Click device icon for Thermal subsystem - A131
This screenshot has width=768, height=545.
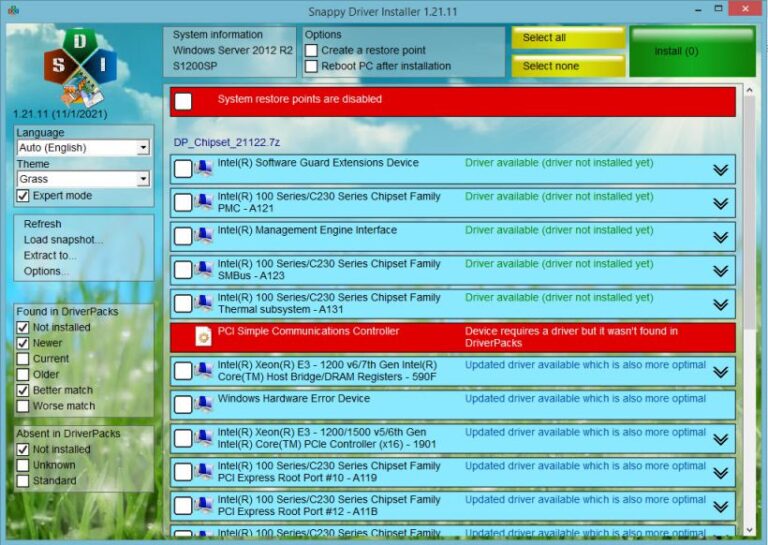(x=203, y=304)
